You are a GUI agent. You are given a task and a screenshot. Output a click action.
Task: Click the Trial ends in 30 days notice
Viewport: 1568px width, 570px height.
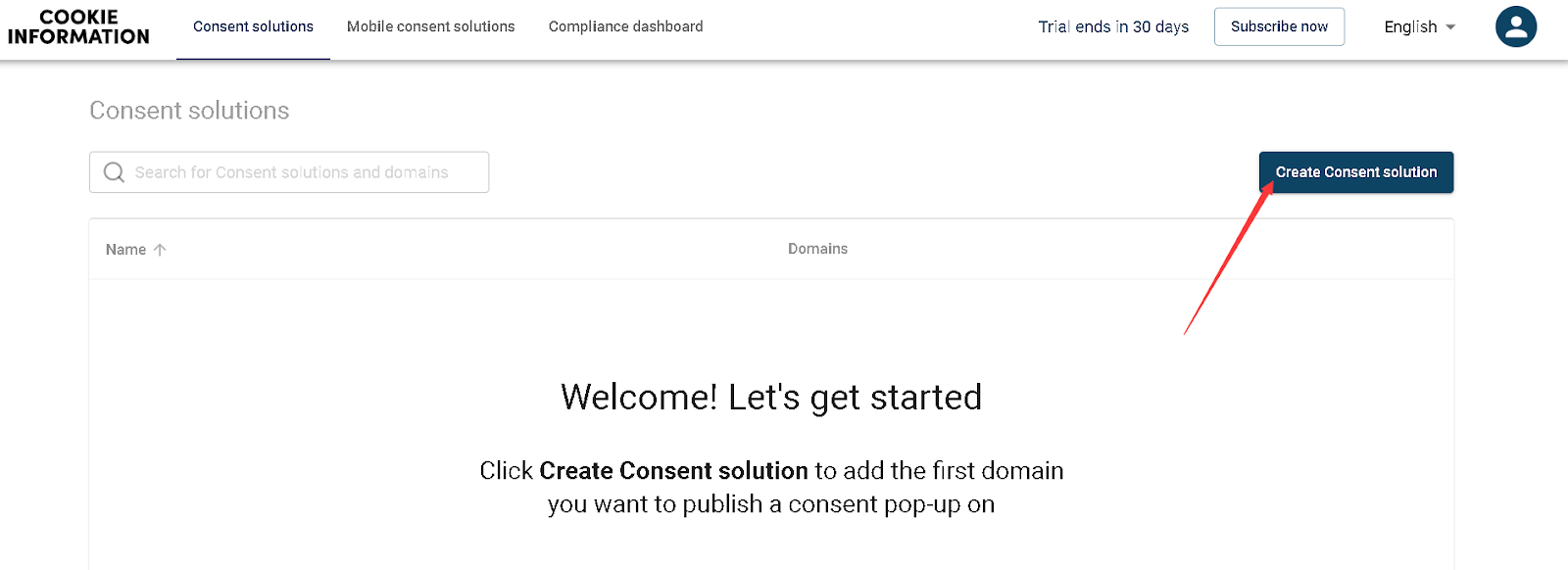1113,27
